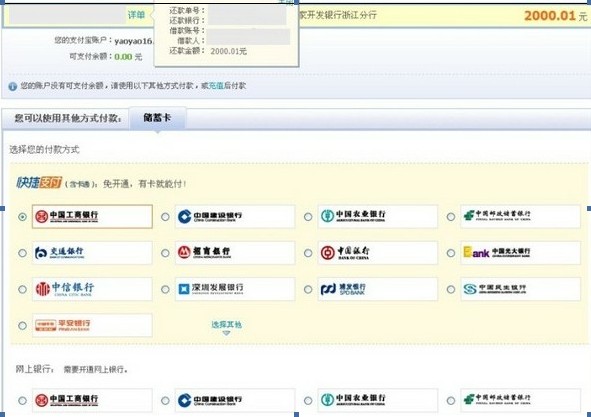
Task: Click the 中国农业银行 logo in 快捷支付
Action: (x=353, y=216)
